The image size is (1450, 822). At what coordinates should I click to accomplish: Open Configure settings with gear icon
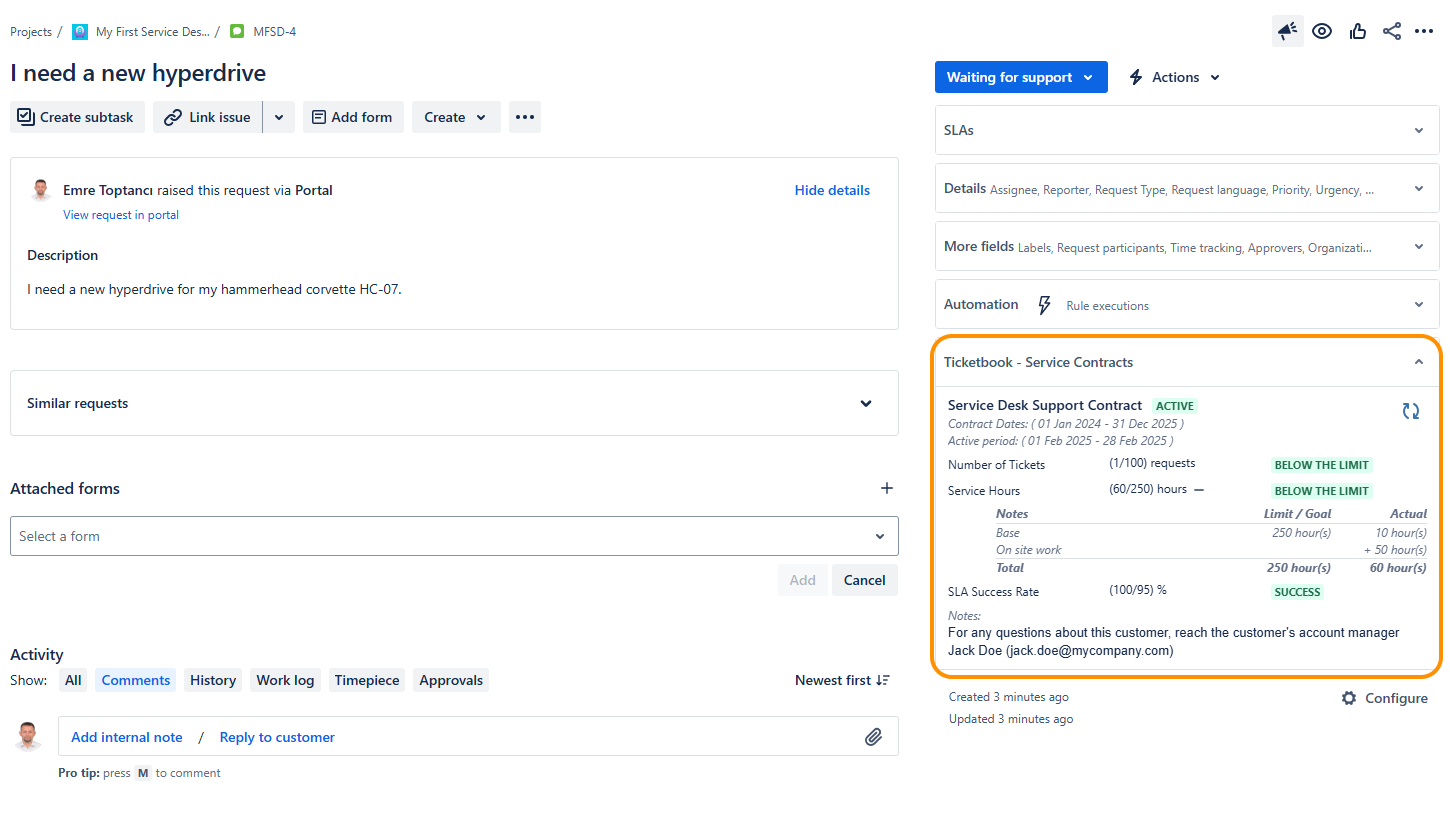click(x=1385, y=698)
